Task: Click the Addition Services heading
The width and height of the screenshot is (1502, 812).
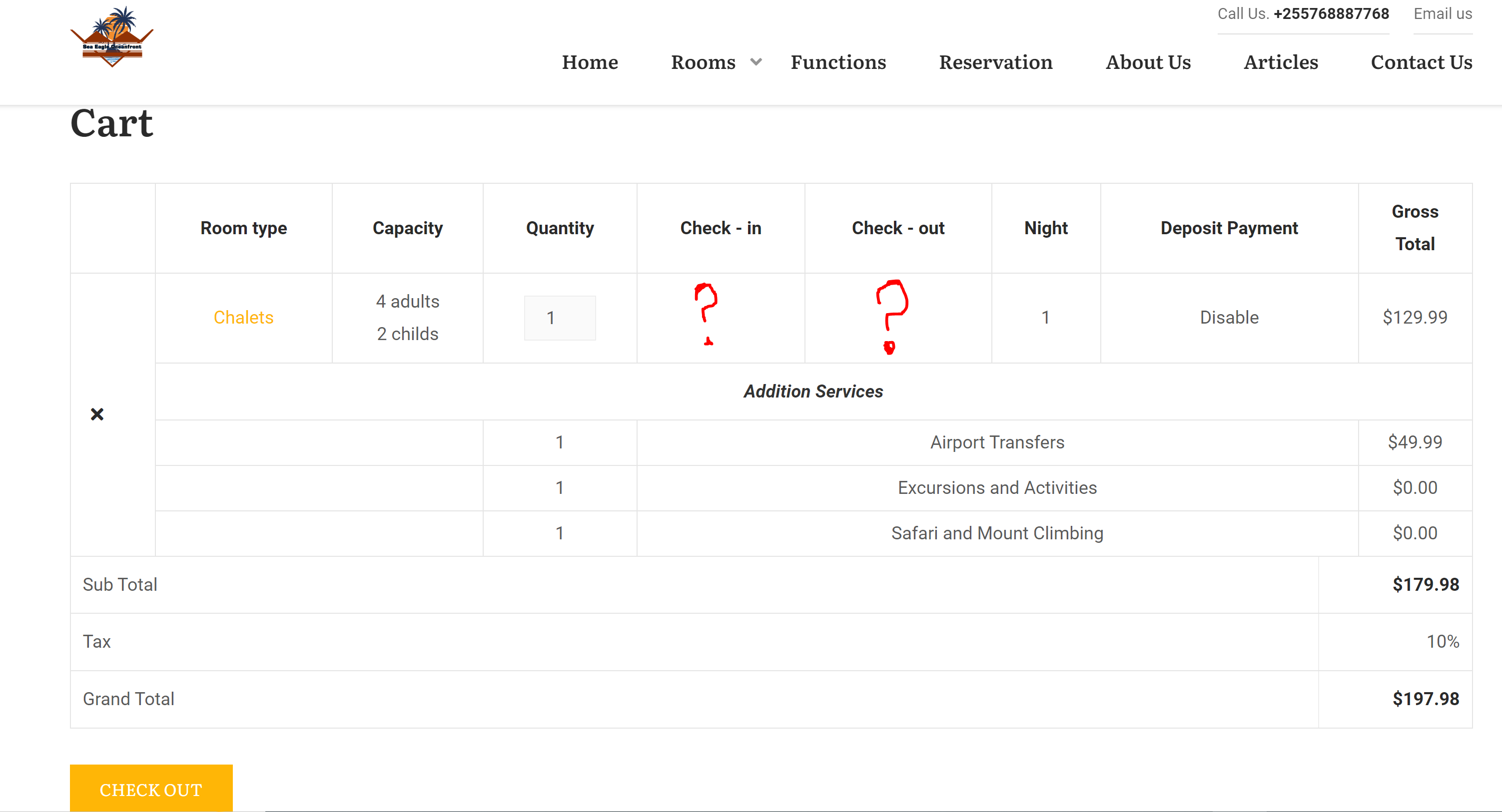Action: tap(813, 392)
